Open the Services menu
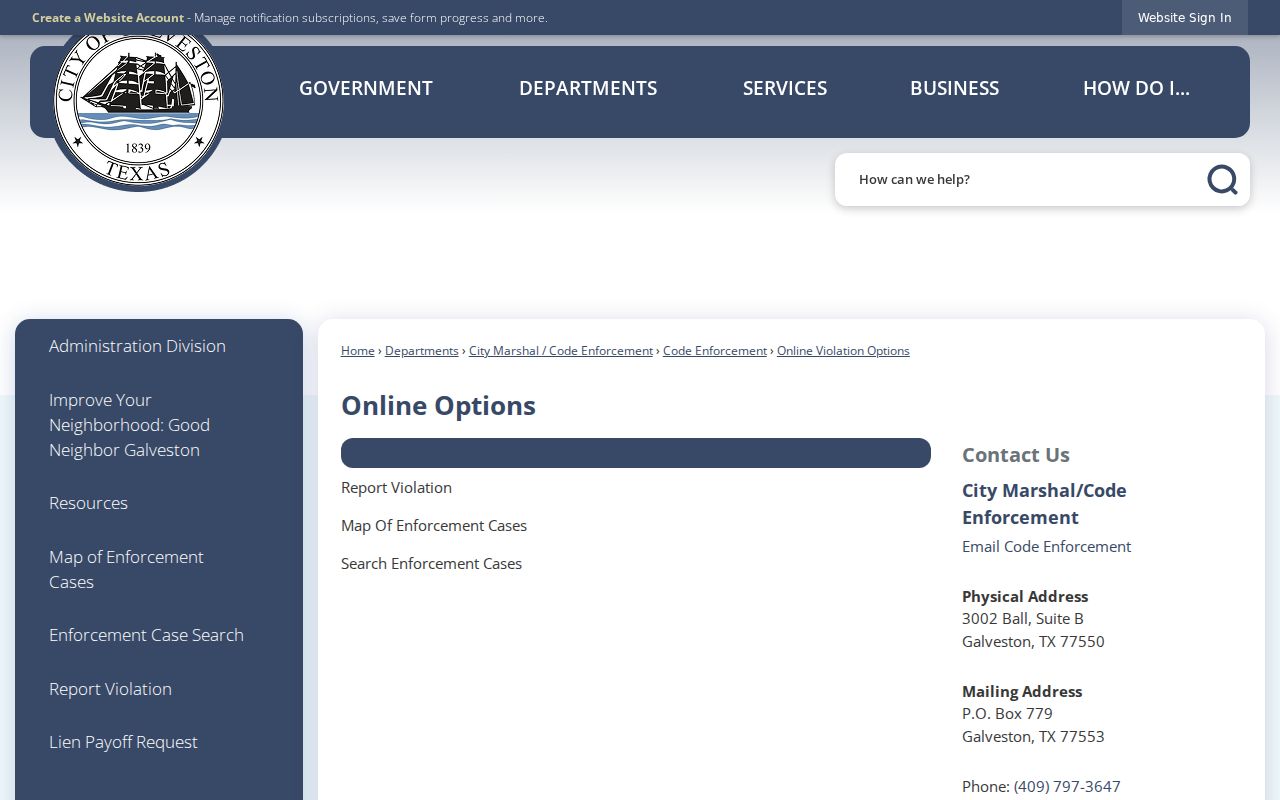Screen dimensions: 1280x800 [x=785, y=88]
